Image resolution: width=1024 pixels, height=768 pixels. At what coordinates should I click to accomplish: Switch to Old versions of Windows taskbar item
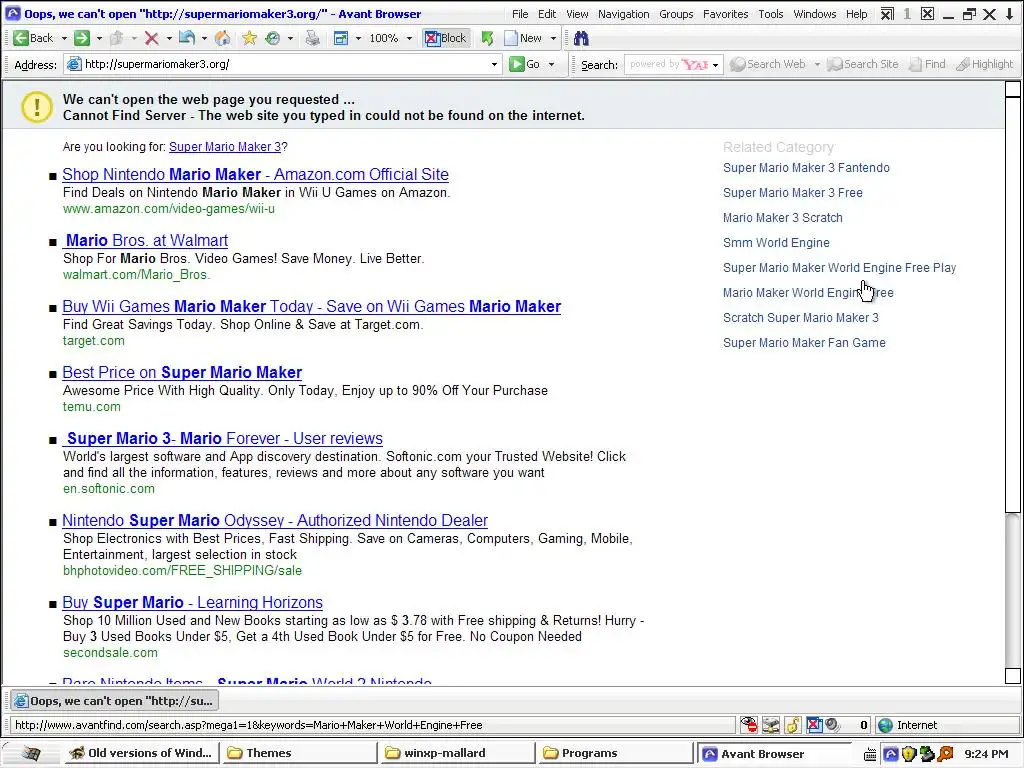[x=142, y=753]
